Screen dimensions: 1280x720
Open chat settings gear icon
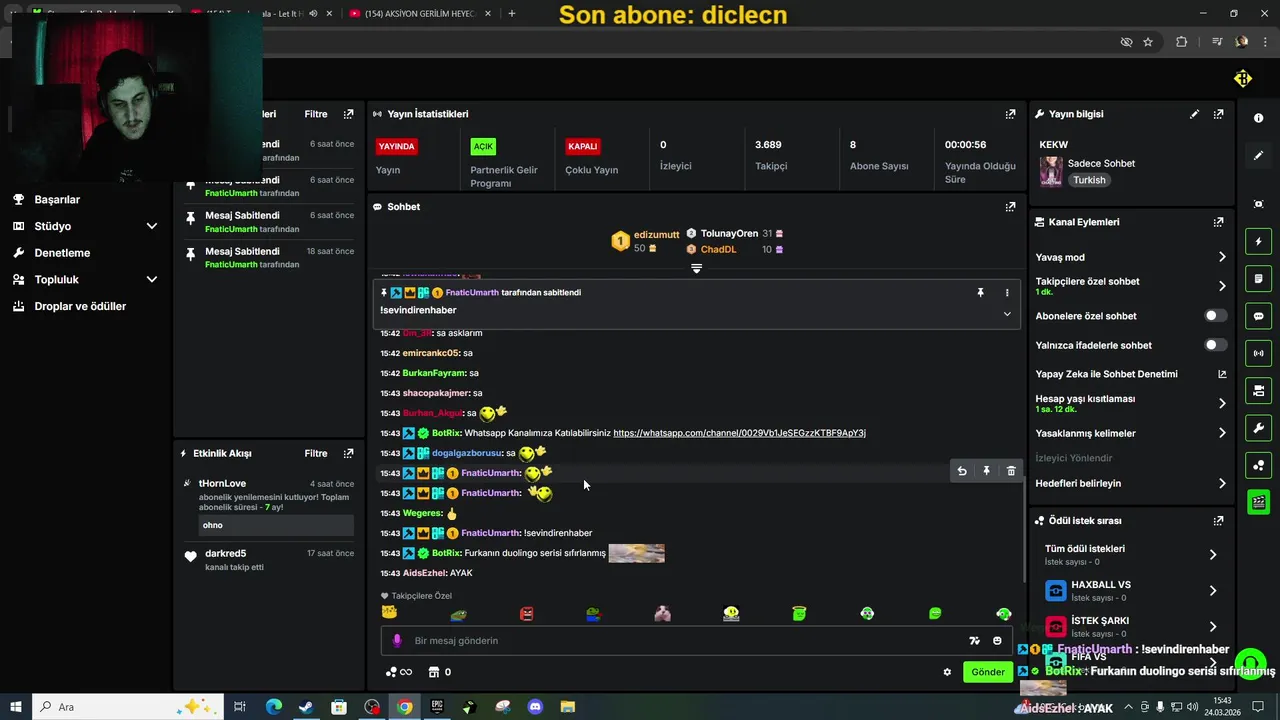tap(947, 672)
